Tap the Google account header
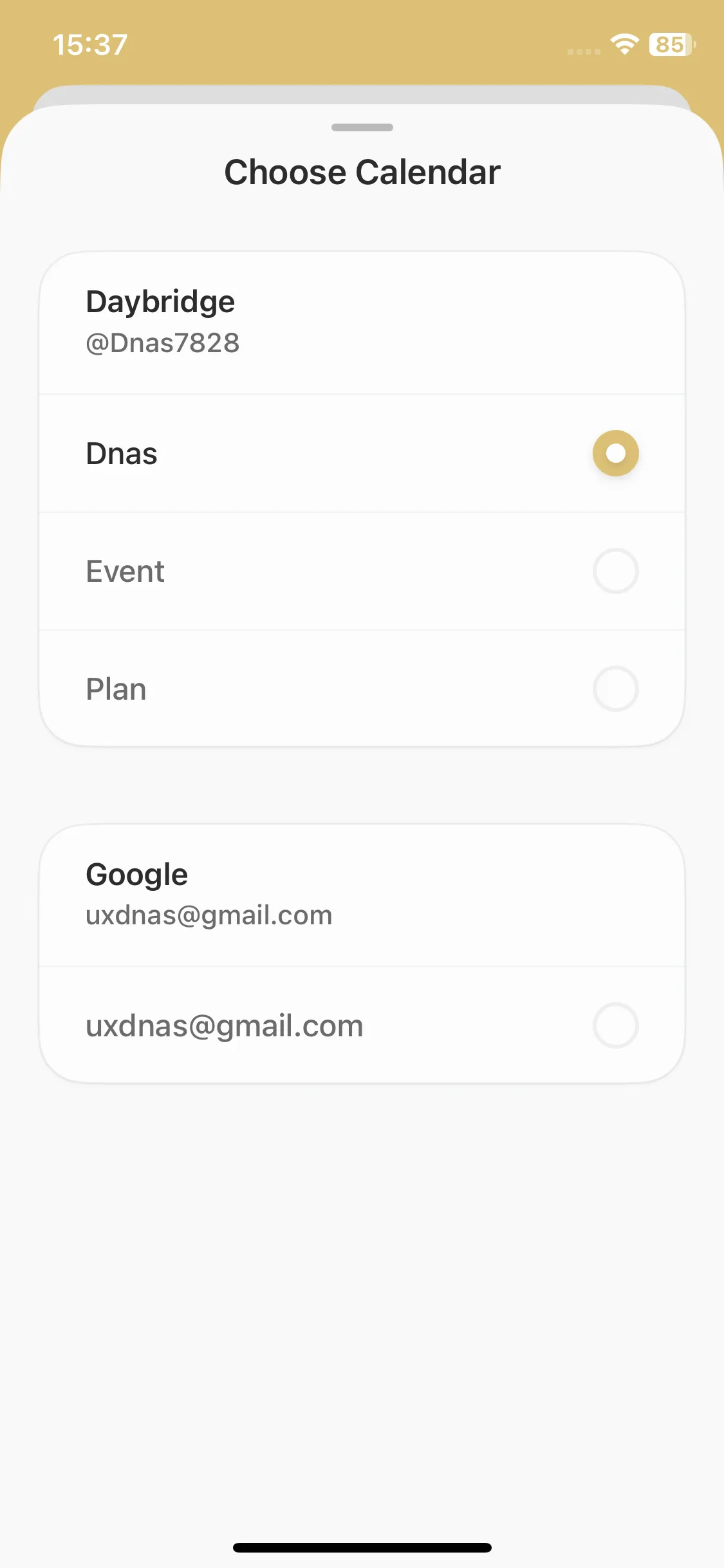The image size is (724, 1568). point(137,874)
